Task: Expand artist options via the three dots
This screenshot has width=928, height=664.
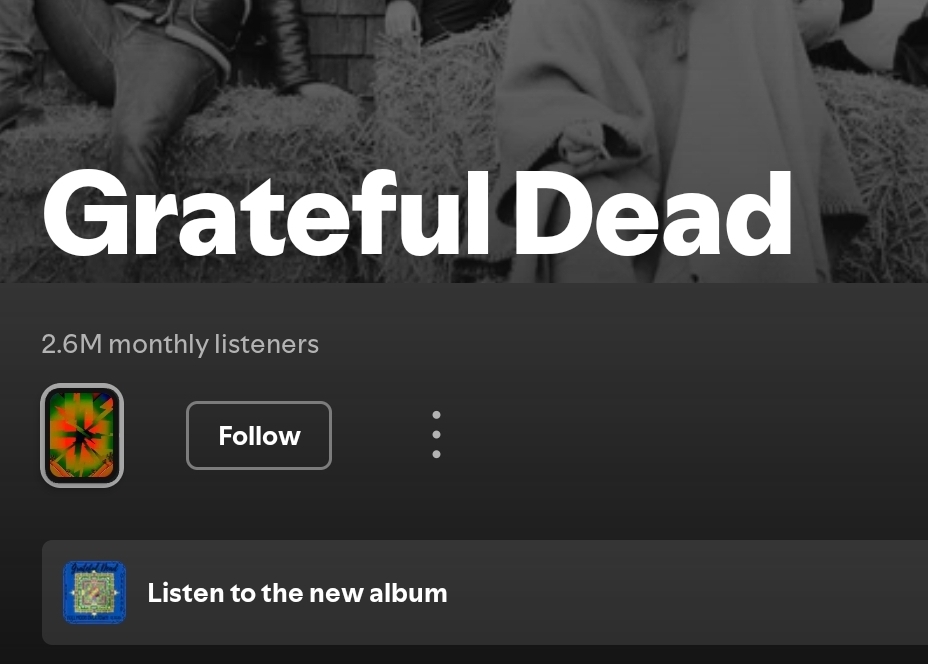Action: (436, 435)
